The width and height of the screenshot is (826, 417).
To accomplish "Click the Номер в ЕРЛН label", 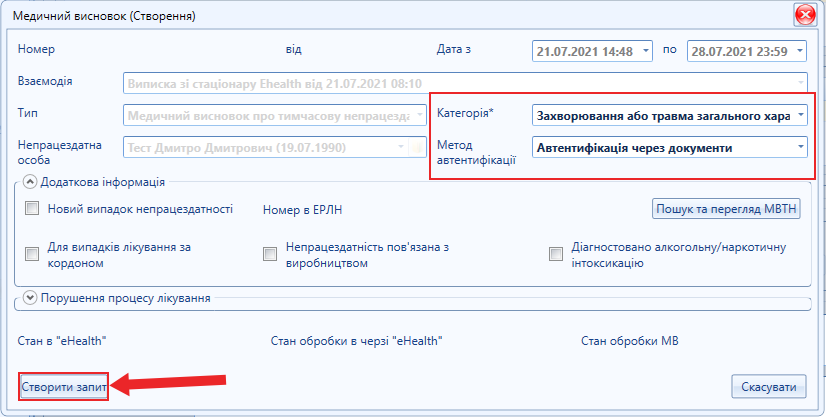I will 302,210.
